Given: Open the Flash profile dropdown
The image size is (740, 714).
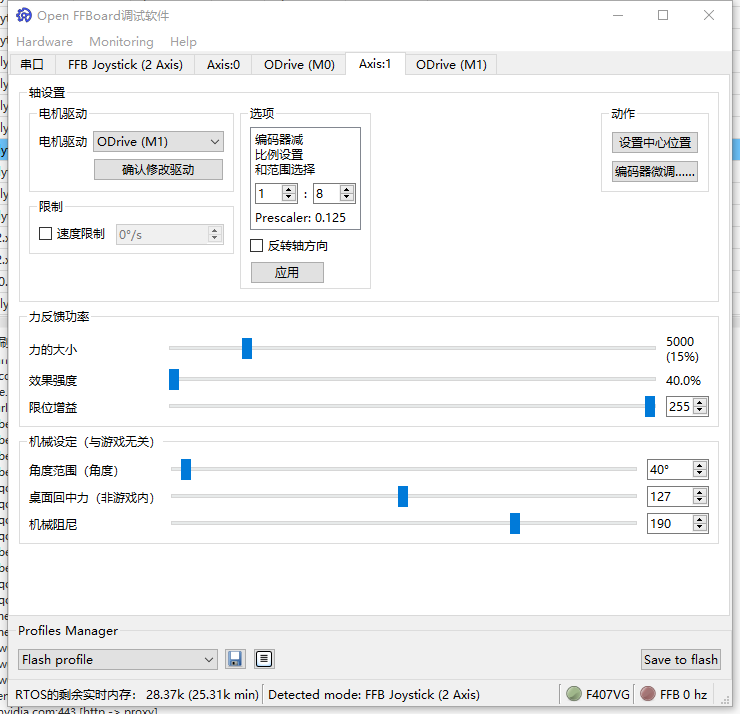Looking at the screenshot, I should 118,659.
